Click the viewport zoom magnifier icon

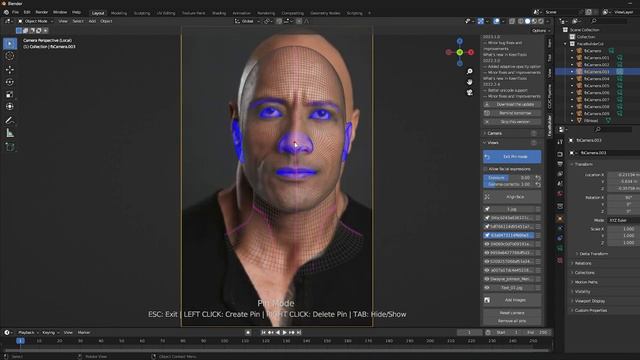469,71
